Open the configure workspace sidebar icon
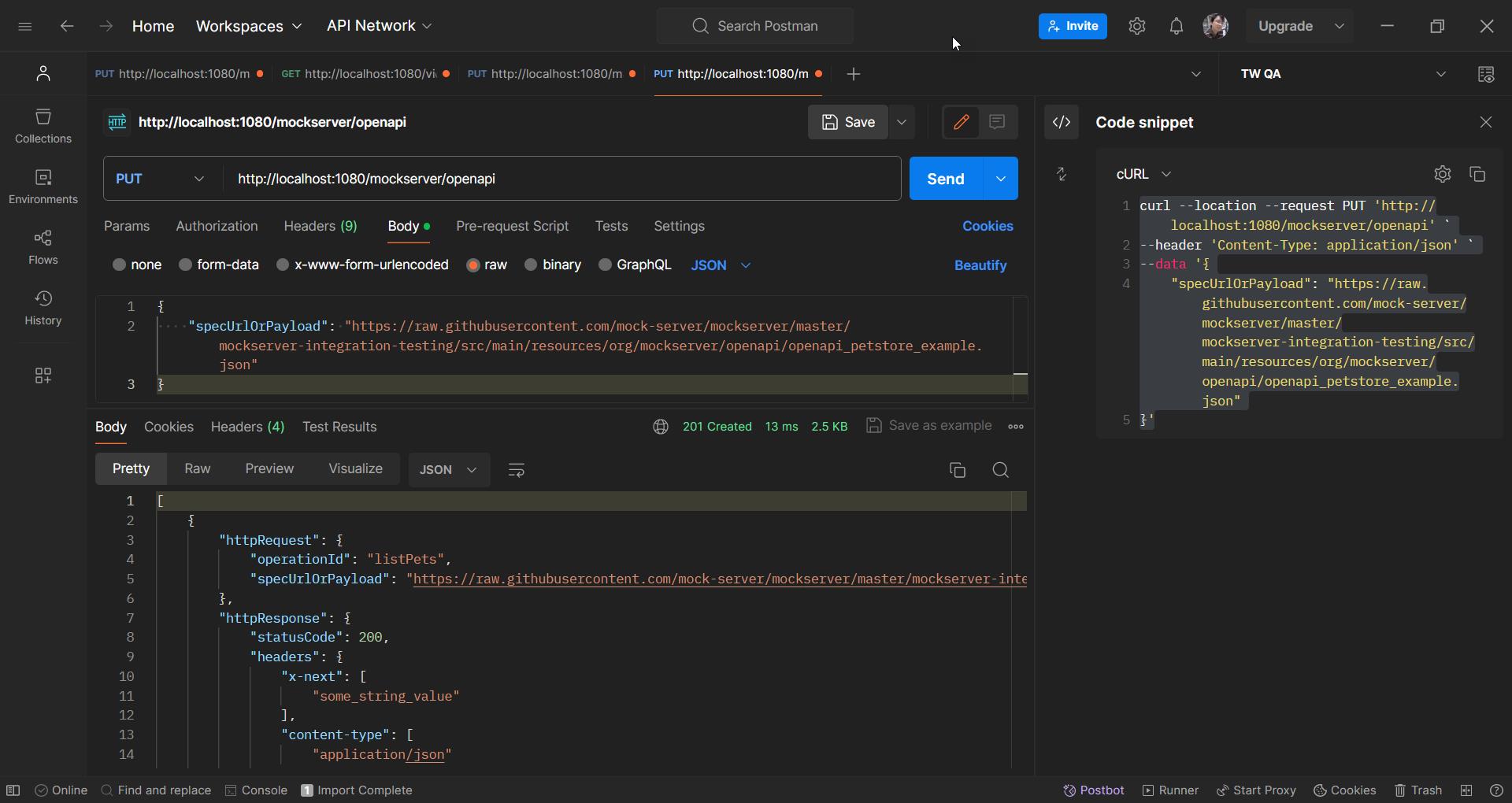The width and height of the screenshot is (1512, 803). (43, 376)
